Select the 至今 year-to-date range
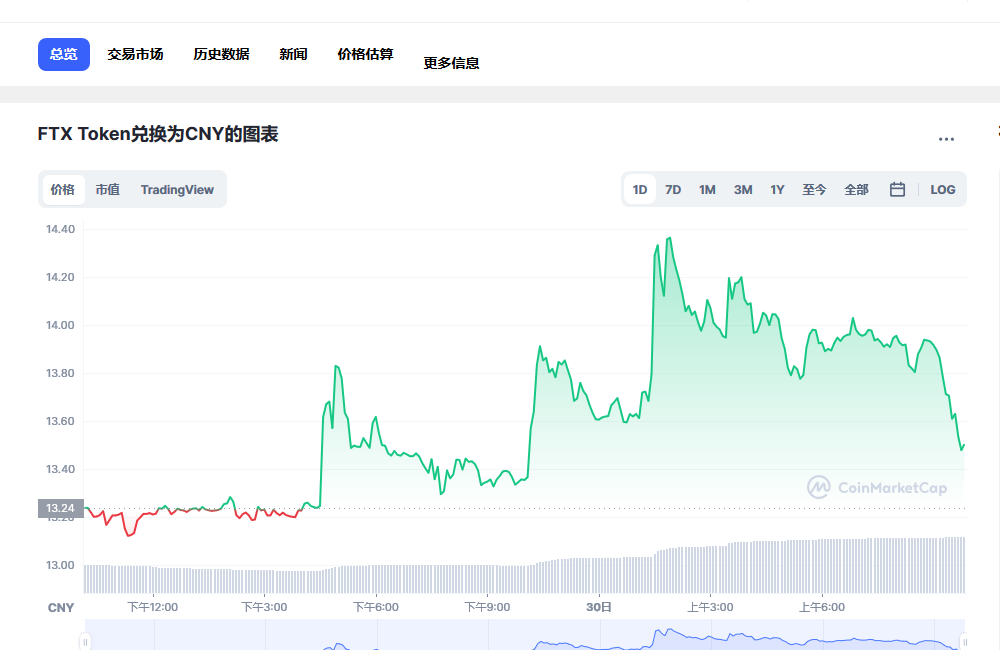This screenshot has width=1000, height=650. (x=814, y=189)
